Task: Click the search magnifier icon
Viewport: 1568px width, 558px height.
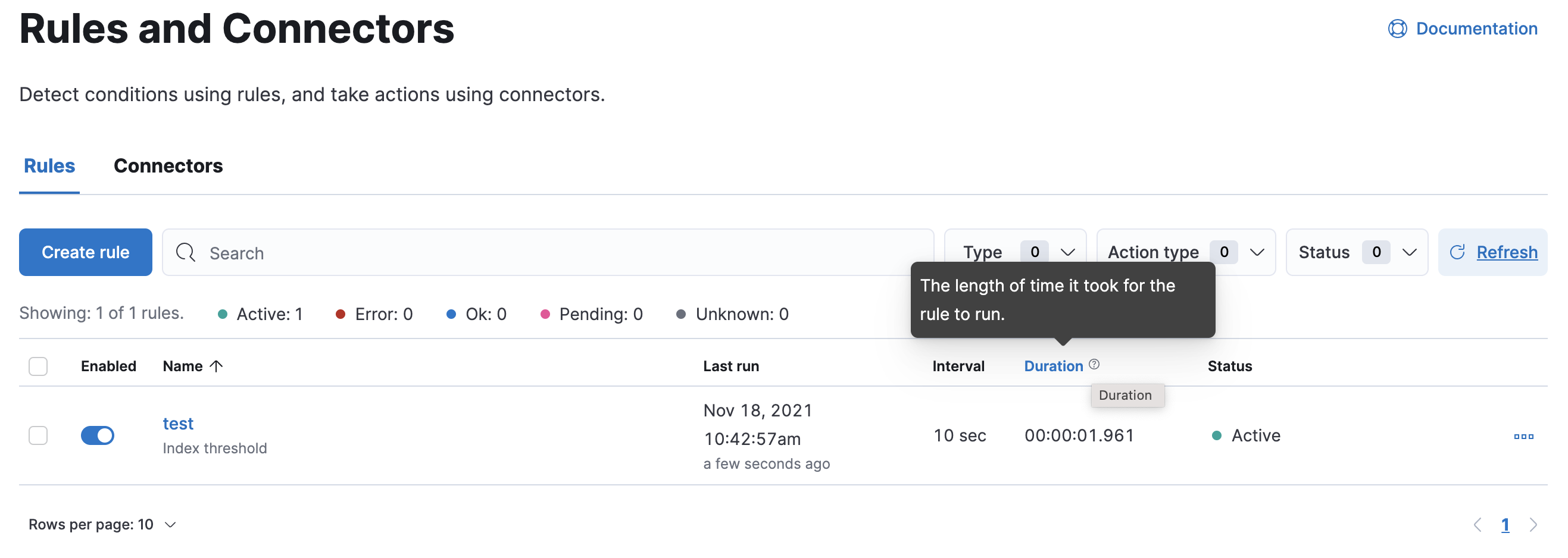Action: pyautogui.click(x=185, y=252)
